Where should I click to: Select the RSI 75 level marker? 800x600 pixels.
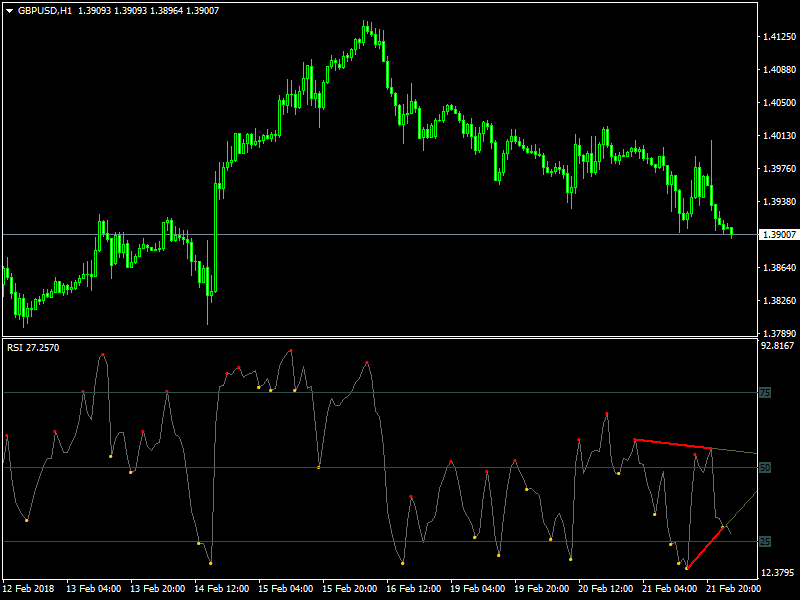point(764,393)
